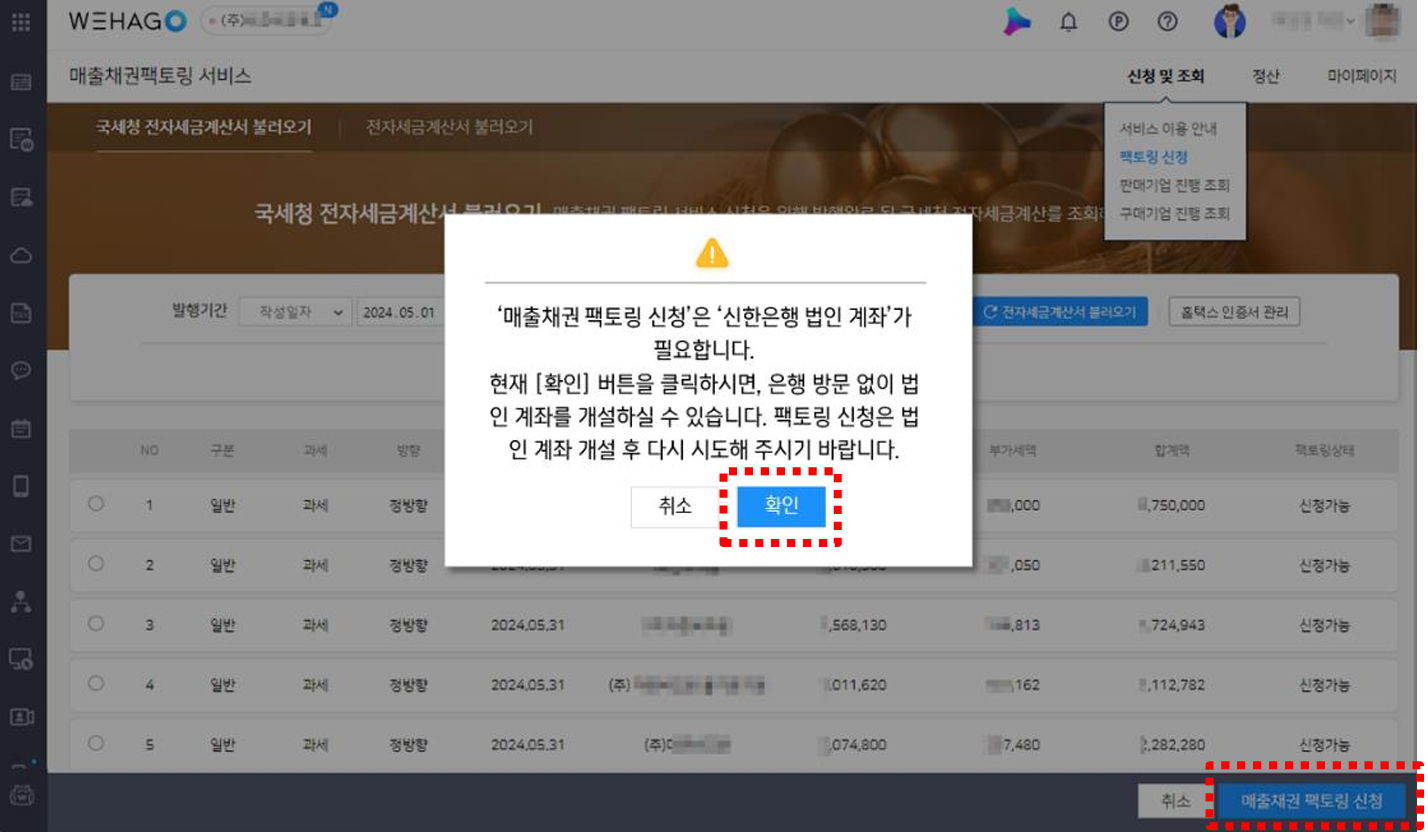Select the cloud storage icon in sidebar
The height and width of the screenshot is (838, 1428).
tap(22, 254)
